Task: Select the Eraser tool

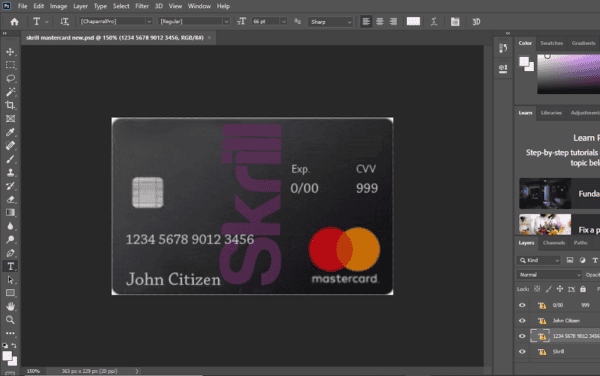Action: 10,199
